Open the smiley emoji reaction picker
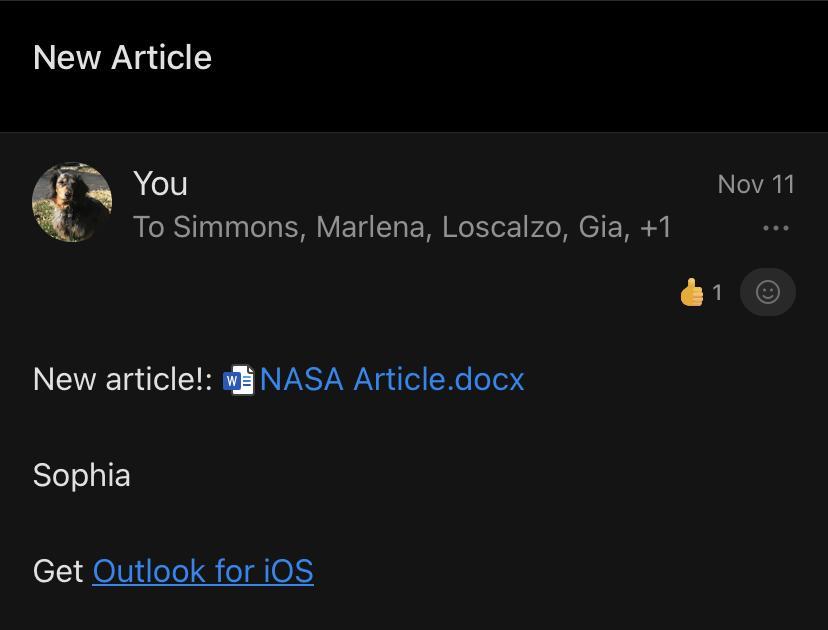The width and height of the screenshot is (828, 630). pyautogui.click(x=767, y=292)
